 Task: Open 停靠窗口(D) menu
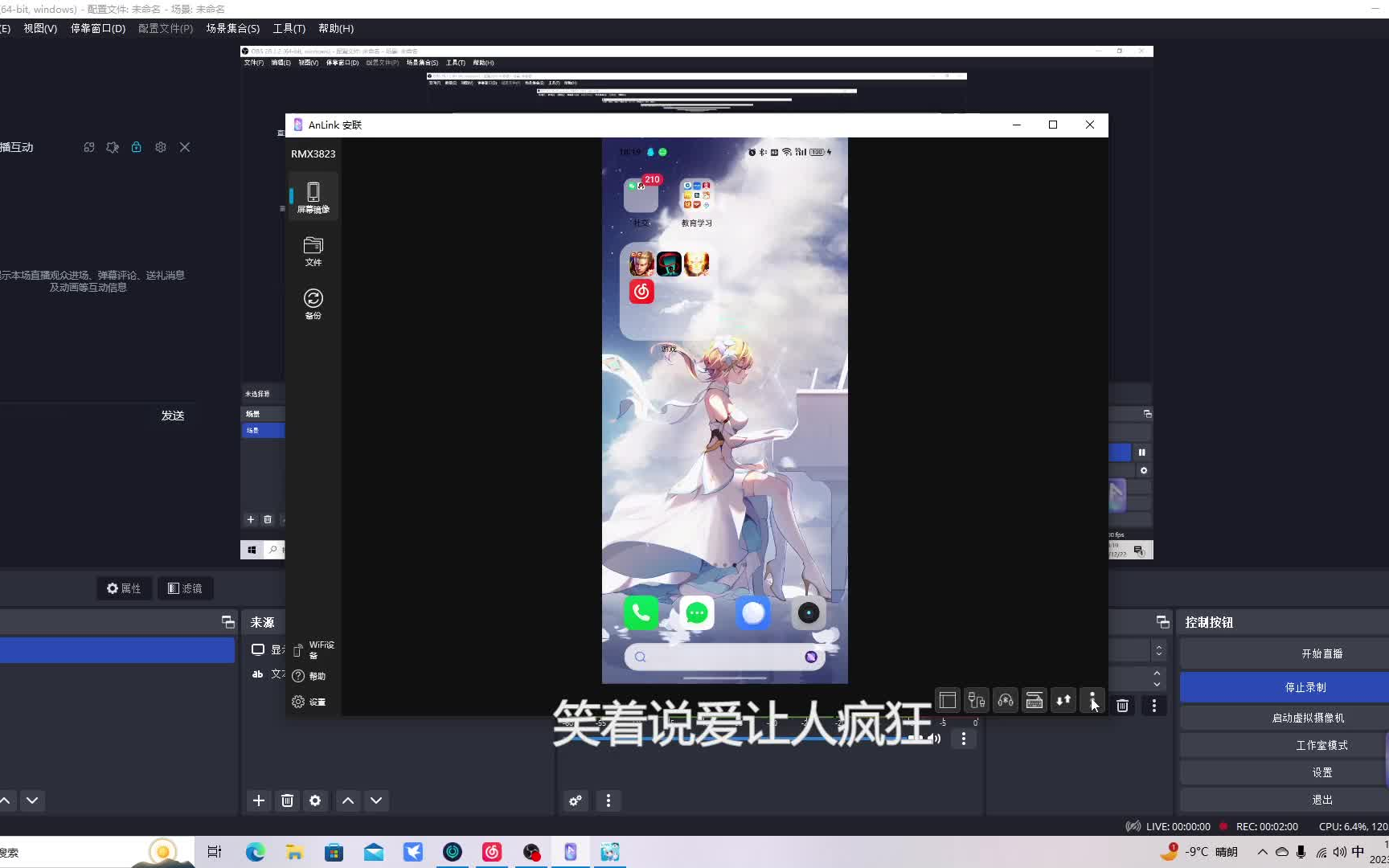tap(98, 28)
